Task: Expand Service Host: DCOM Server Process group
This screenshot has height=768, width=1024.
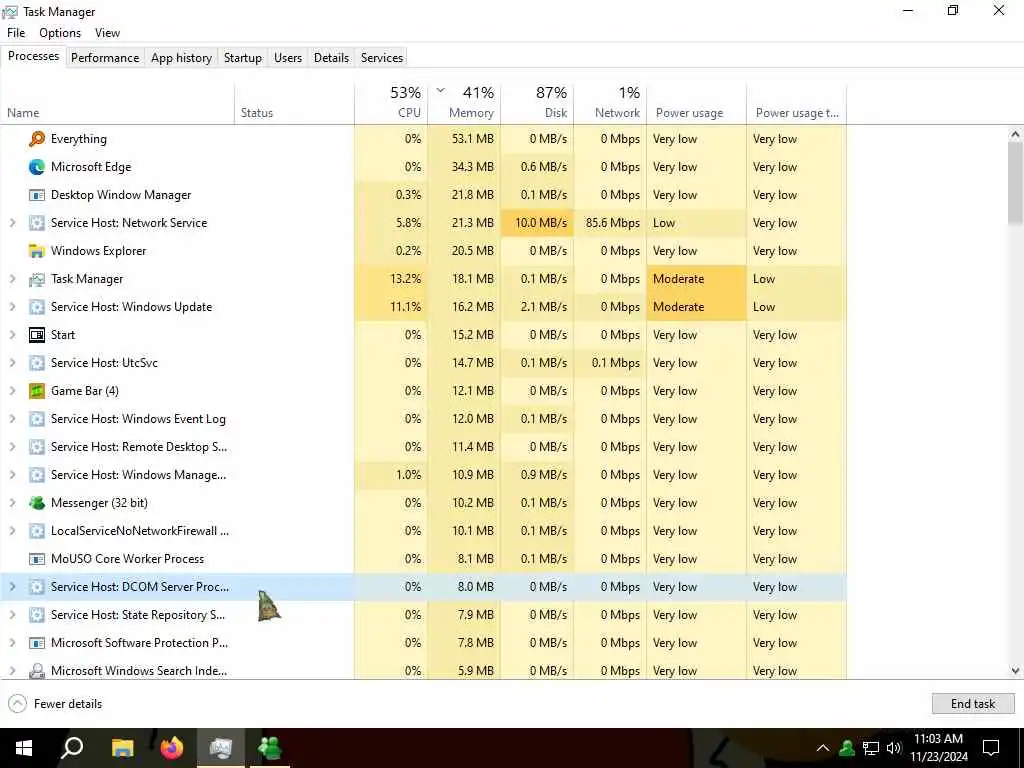Action: [12, 587]
